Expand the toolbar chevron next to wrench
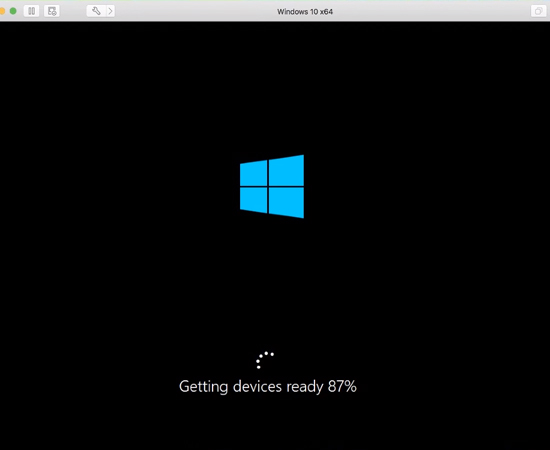 pos(110,11)
